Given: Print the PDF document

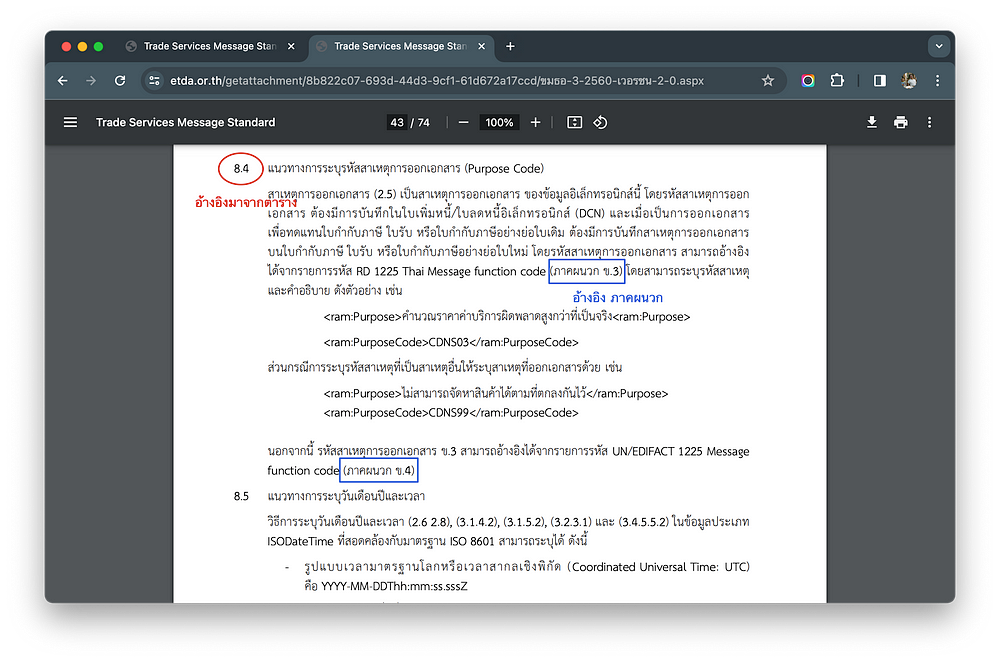Looking at the screenshot, I should click(x=901, y=122).
